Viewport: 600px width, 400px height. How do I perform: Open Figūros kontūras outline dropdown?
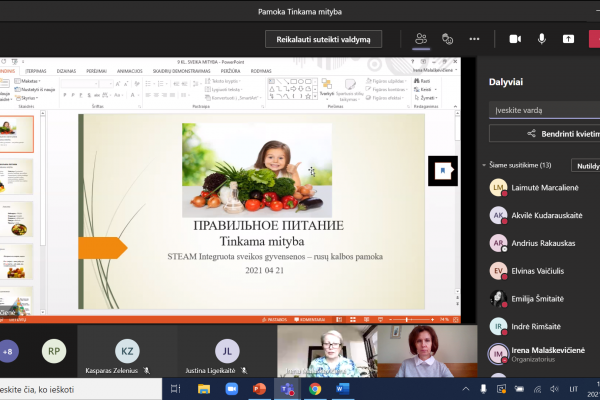pyautogui.click(x=386, y=90)
